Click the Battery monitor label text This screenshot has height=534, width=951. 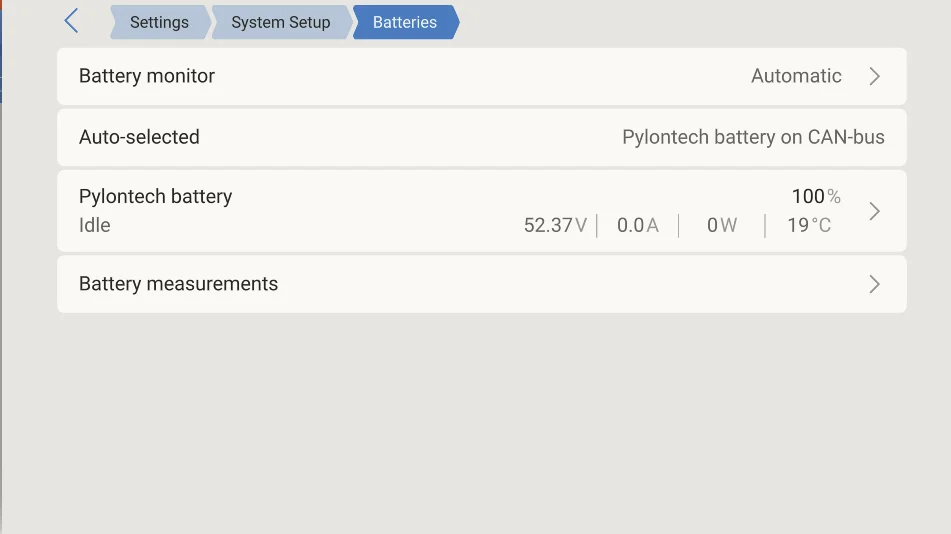pos(147,76)
